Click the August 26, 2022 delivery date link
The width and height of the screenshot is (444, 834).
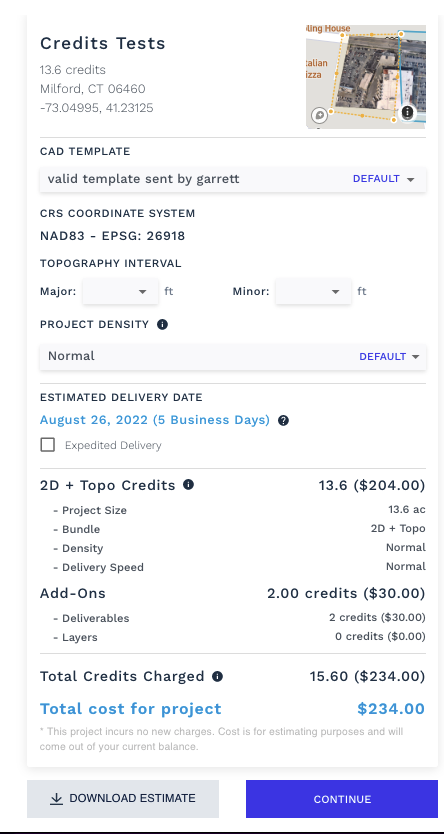155,420
